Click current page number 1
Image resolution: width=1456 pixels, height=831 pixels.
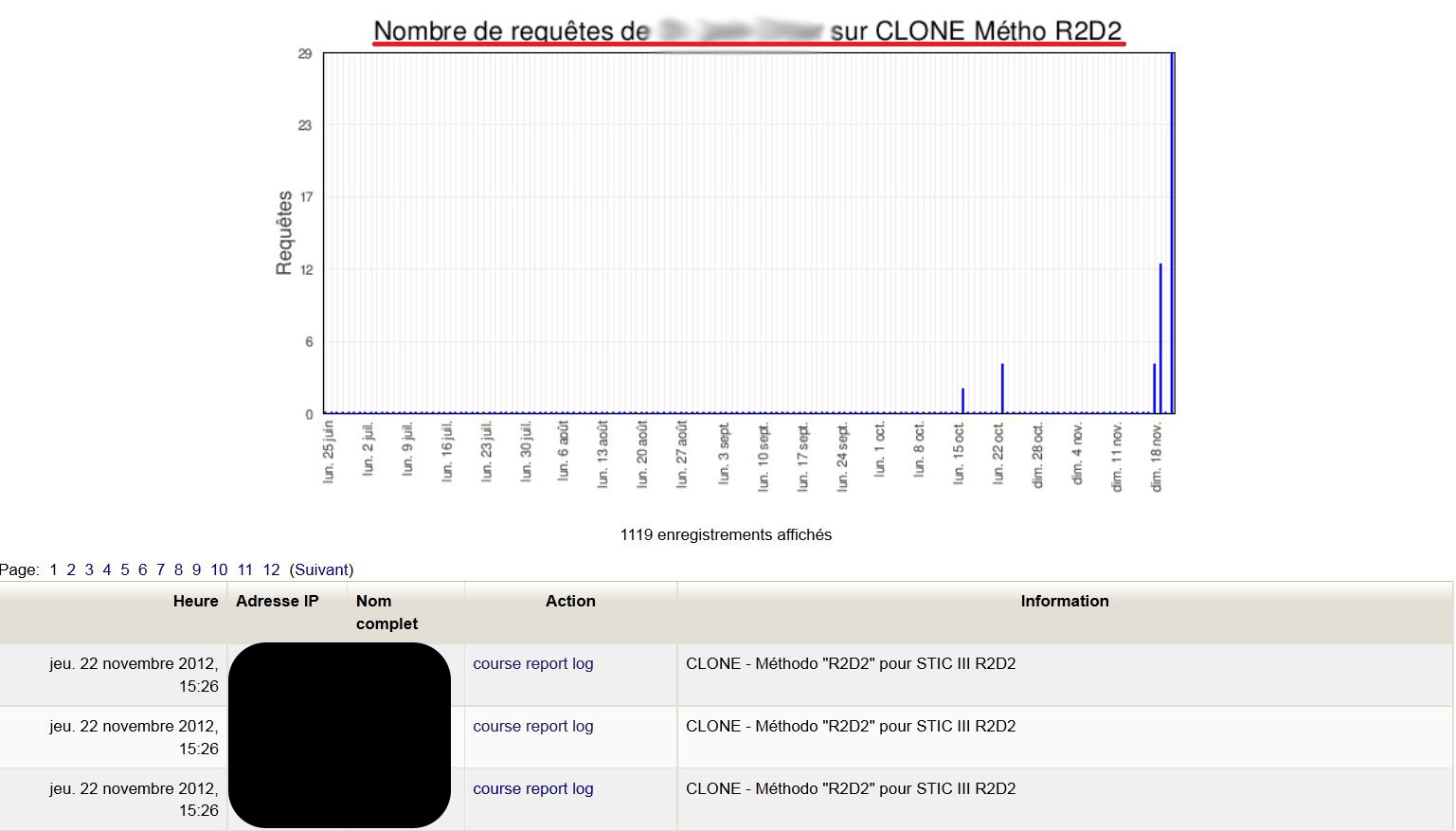point(53,569)
